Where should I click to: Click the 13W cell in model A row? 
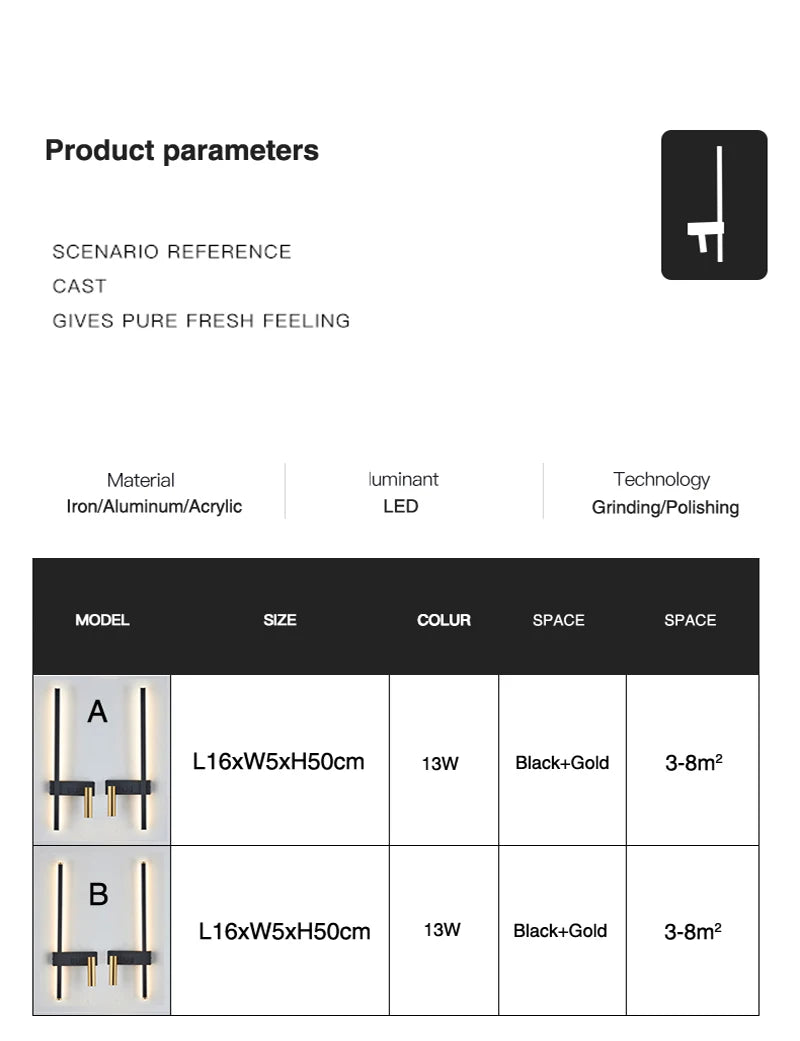click(x=440, y=764)
